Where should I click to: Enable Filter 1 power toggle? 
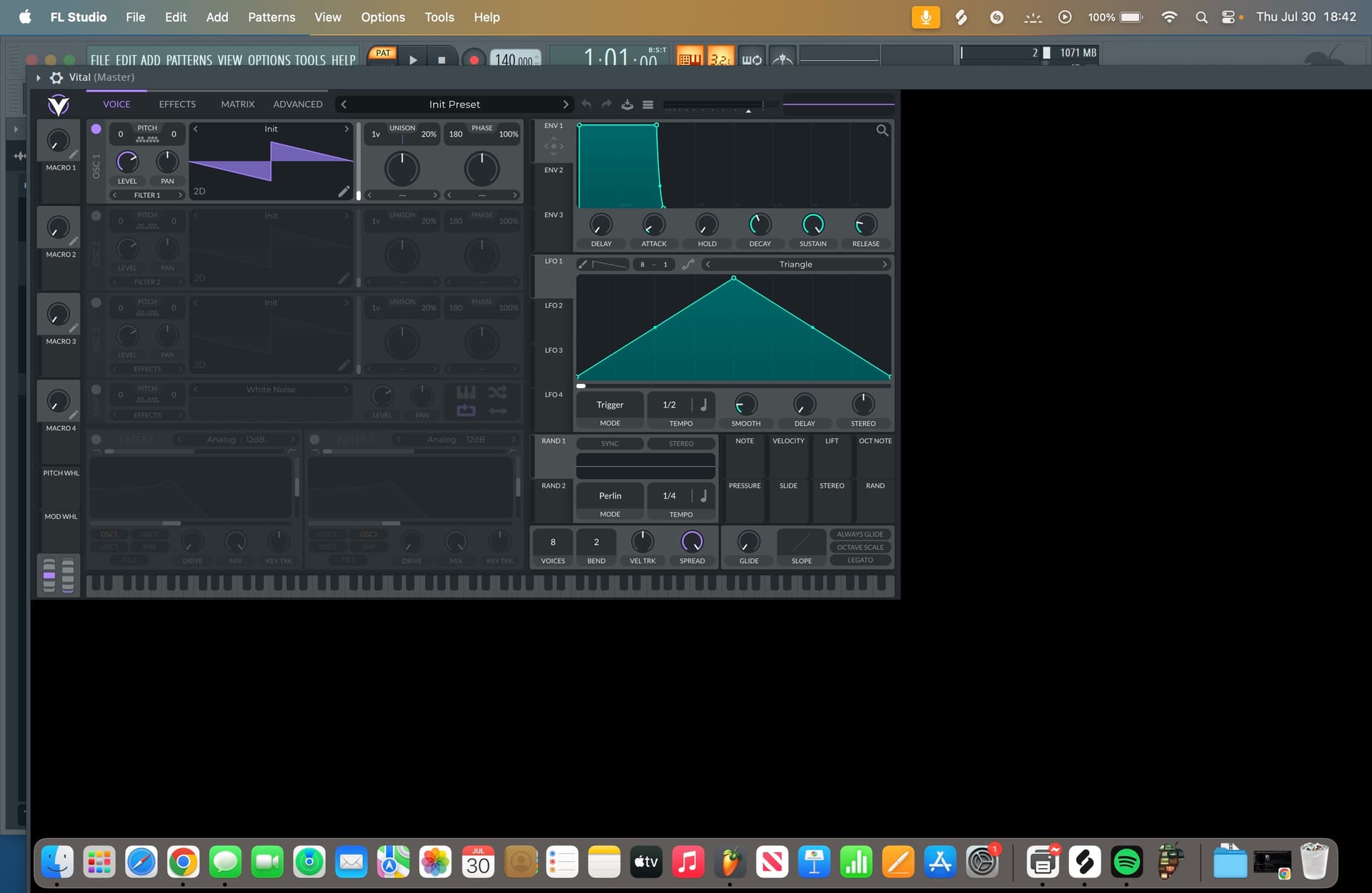96,440
